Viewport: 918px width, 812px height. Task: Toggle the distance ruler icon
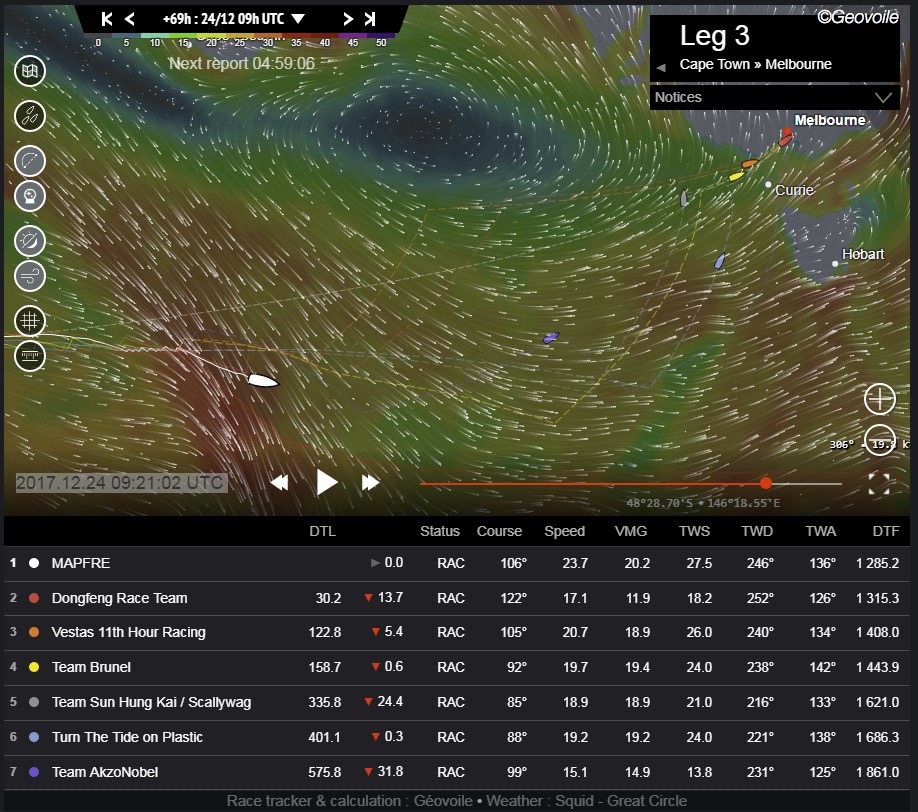click(x=30, y=356)
